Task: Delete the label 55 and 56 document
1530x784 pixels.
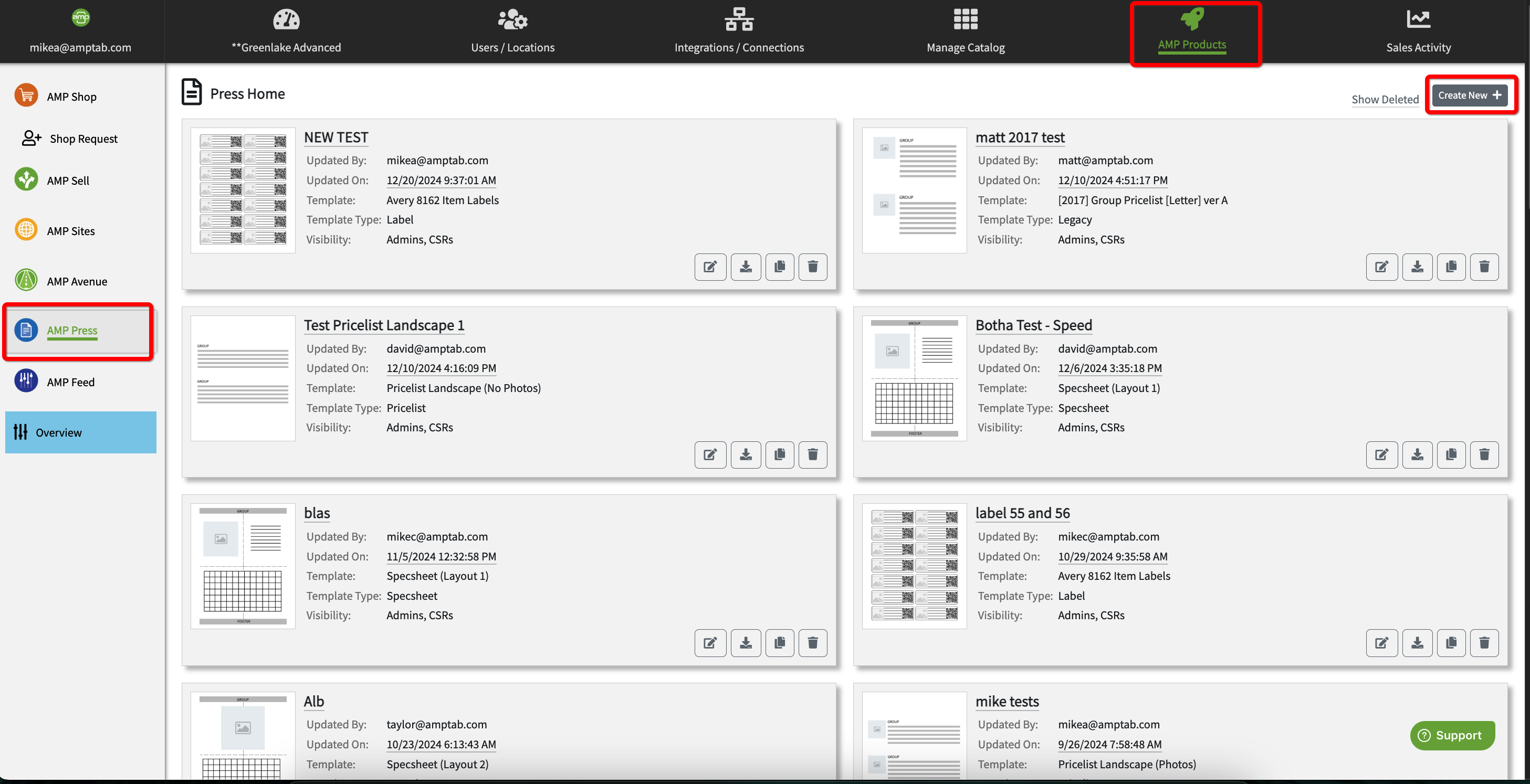Action: 1484,643
